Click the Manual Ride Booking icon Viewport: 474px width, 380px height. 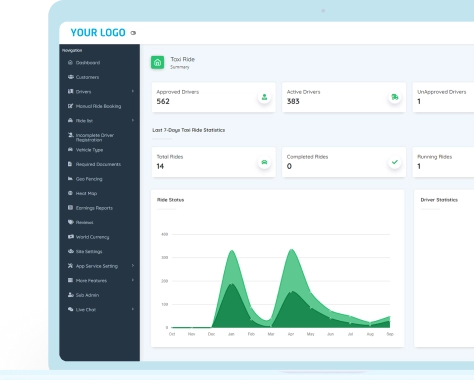[x=70, y=106]
